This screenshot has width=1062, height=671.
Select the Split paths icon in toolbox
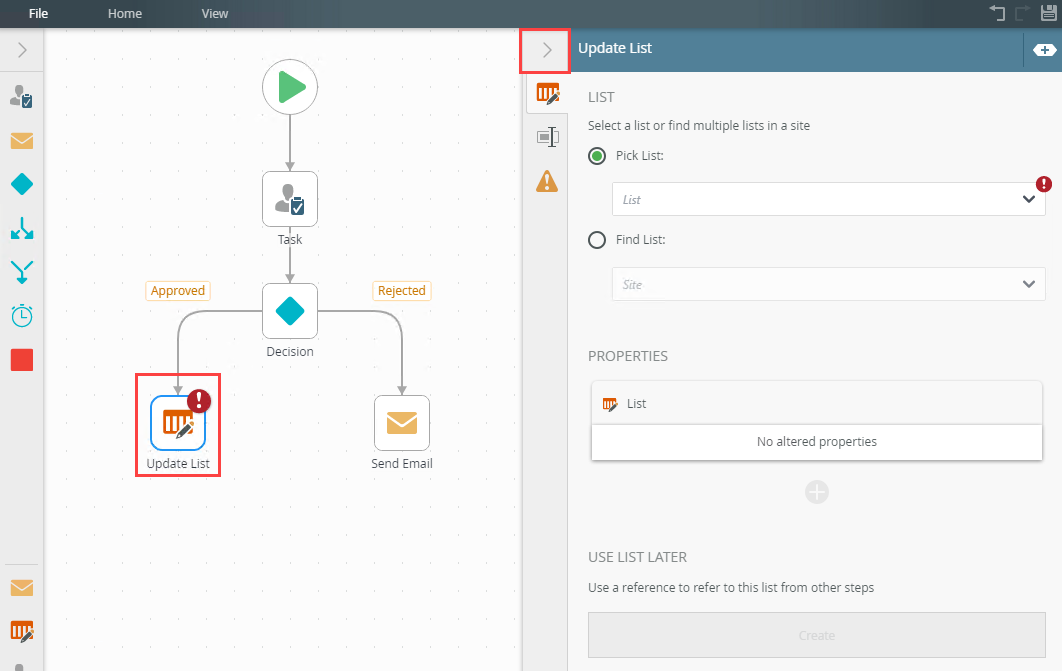(22, 228)
